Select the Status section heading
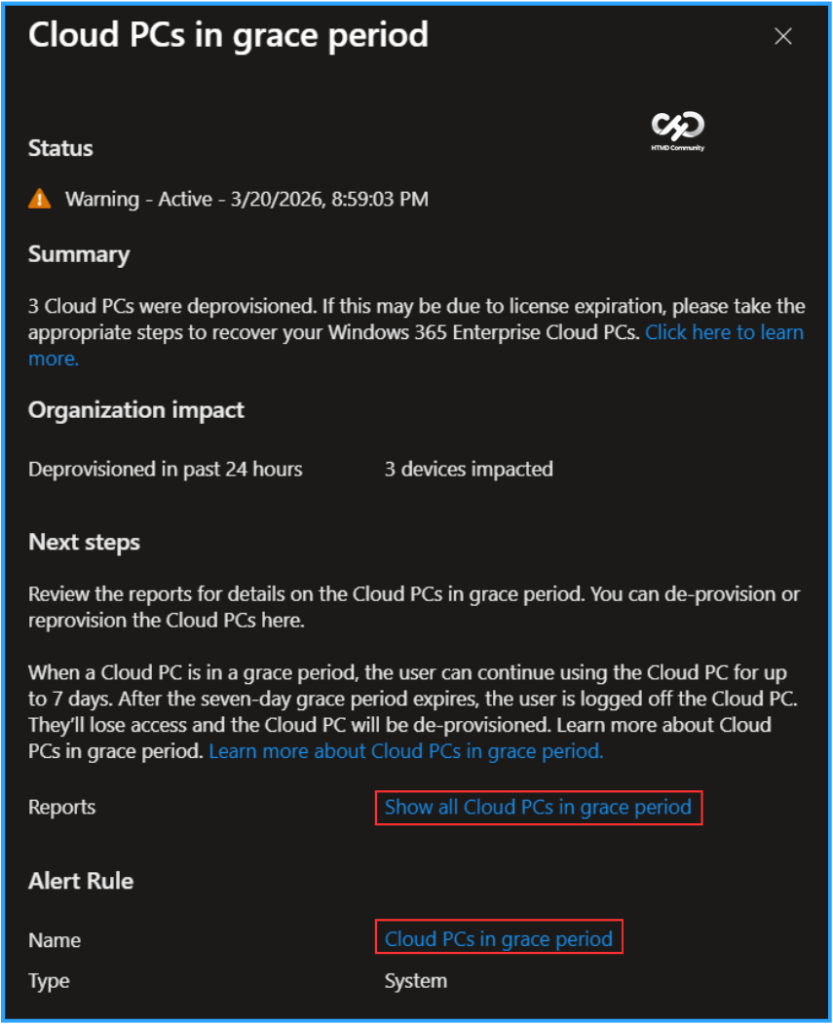 (60, 148)
